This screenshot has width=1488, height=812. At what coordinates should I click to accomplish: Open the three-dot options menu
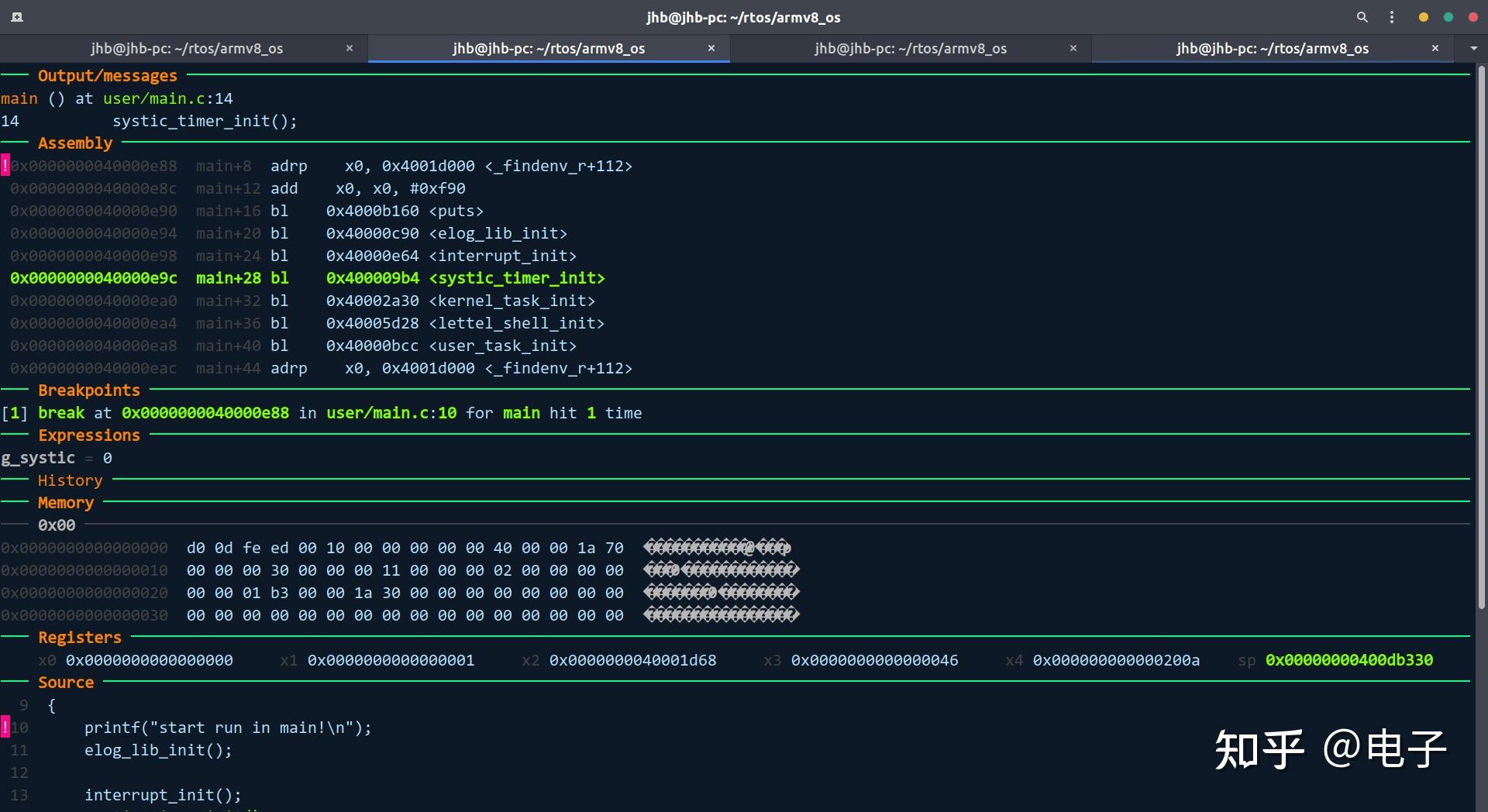1392,16
